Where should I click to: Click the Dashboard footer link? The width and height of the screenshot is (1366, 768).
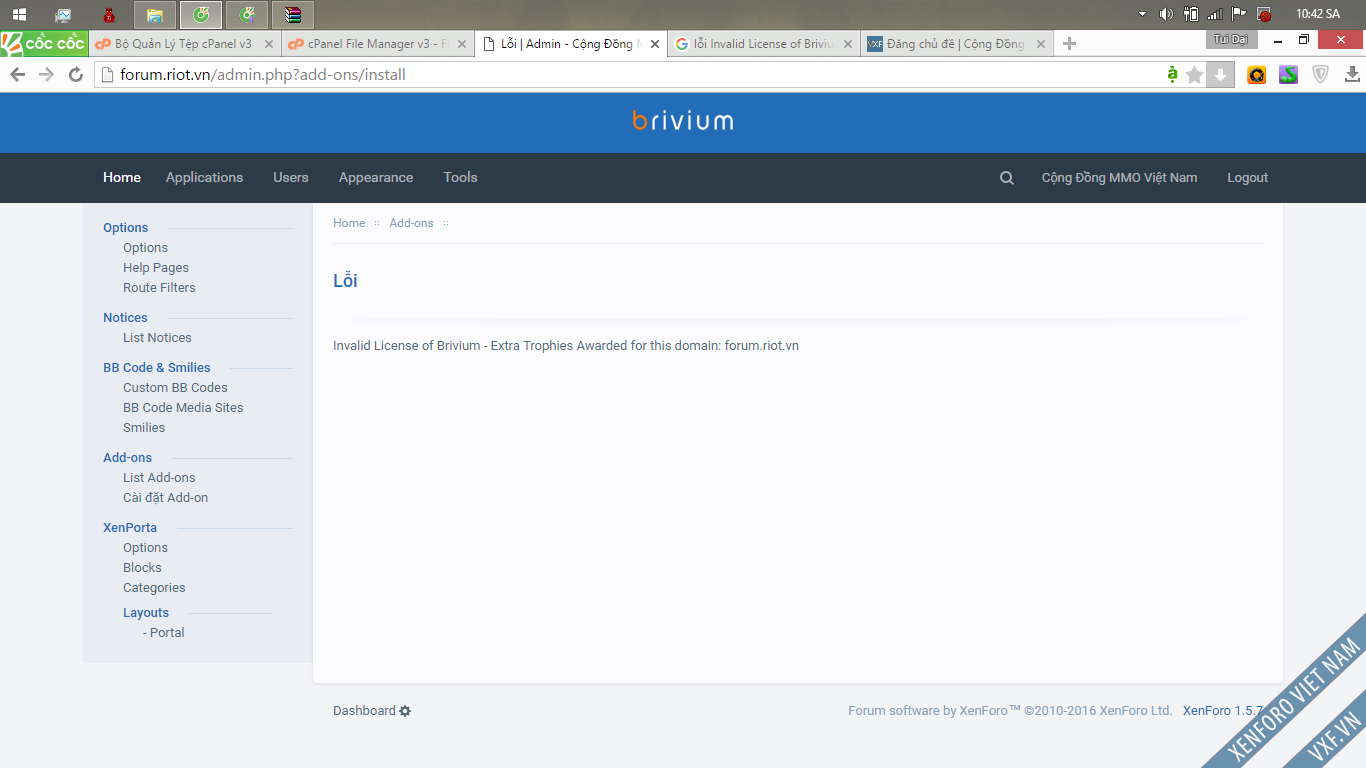[364, 711]
